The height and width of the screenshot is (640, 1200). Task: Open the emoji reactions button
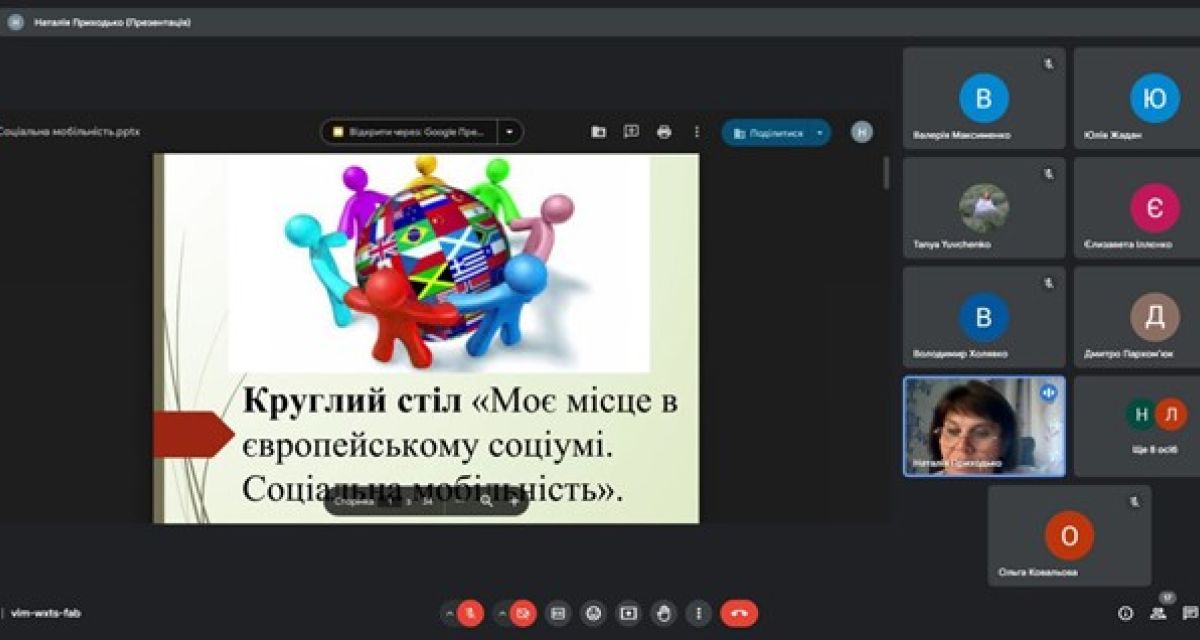click(593, 613)
